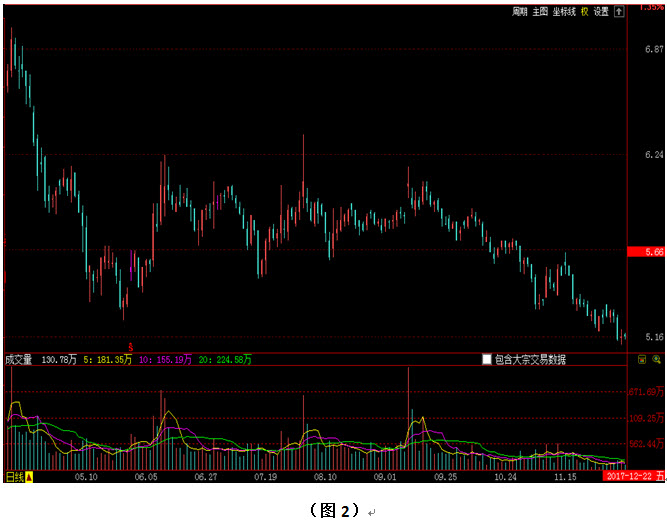Click the red 5.66 price marker on axis
This screenshot has width=667, height=532.
click(x=645, y=252)
